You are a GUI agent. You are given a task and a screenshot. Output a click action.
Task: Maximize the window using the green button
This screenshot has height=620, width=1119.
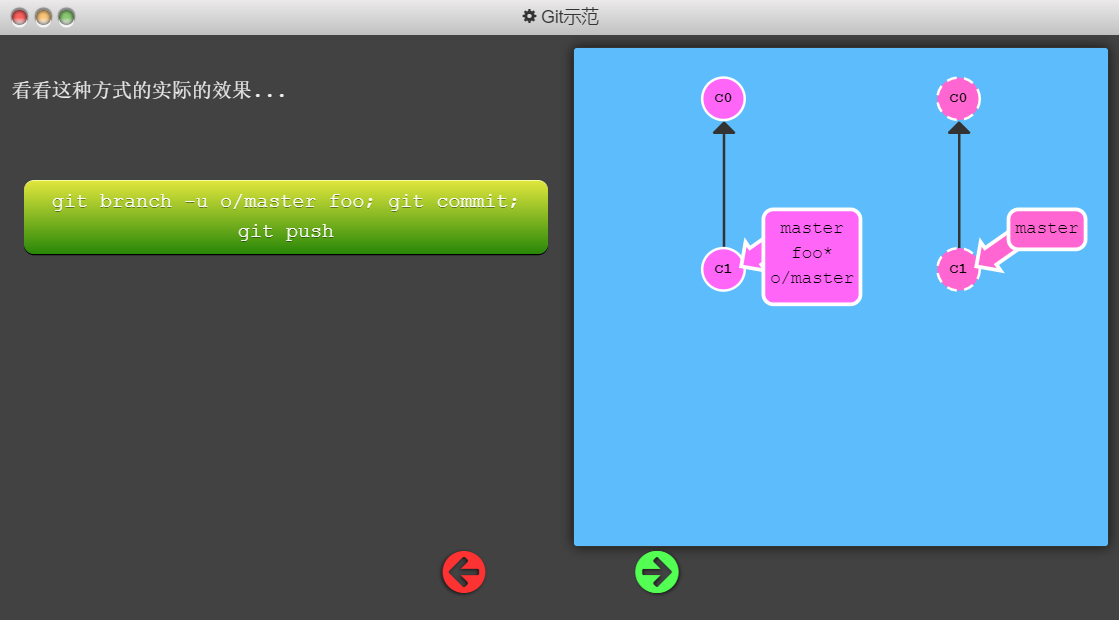66,17
